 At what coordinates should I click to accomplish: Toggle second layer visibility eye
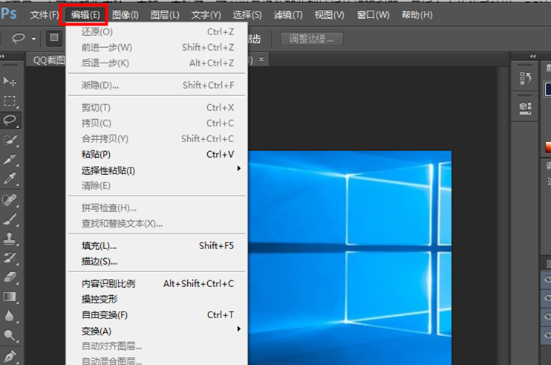547,298
